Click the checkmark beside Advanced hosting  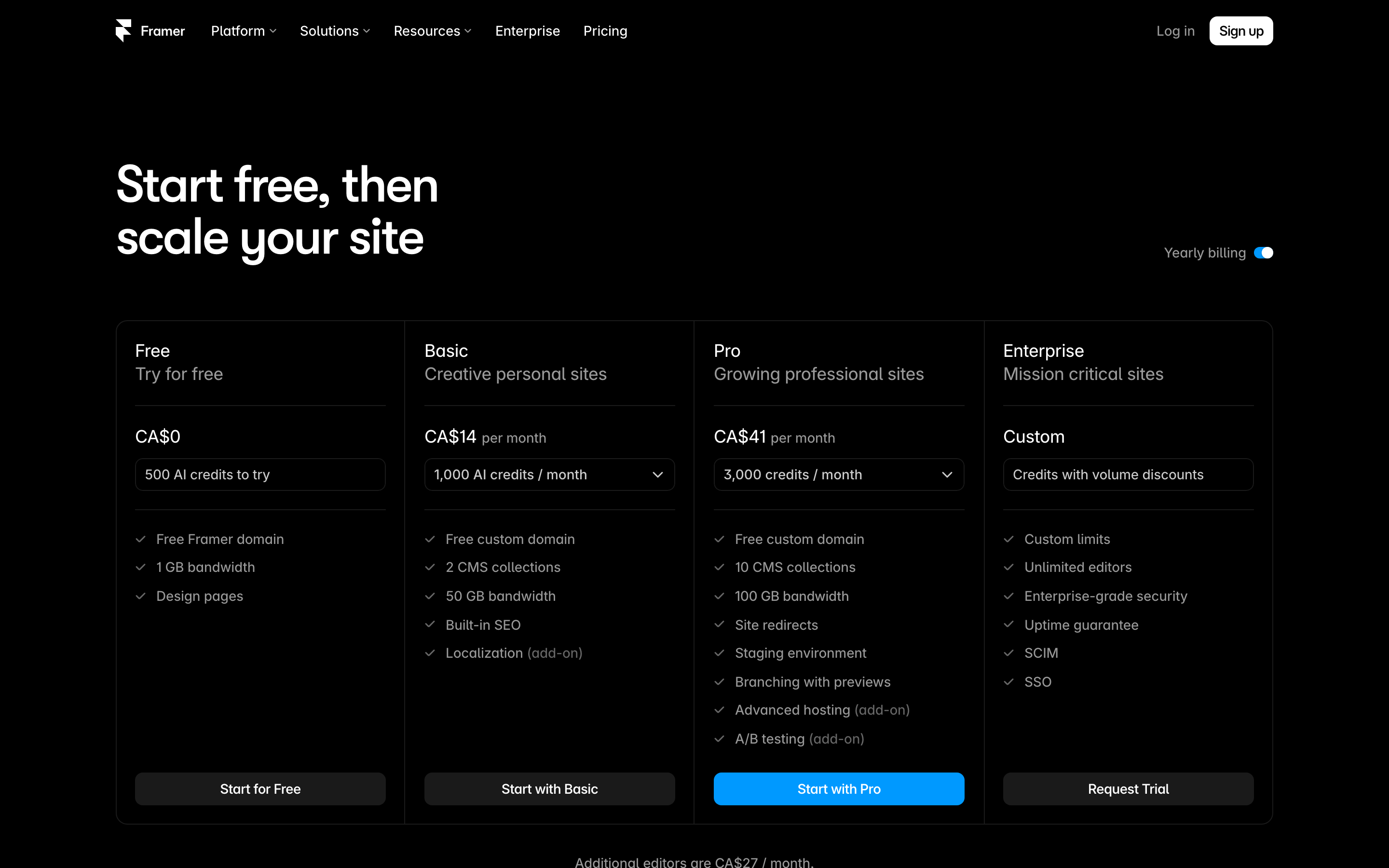pyautogui.click(x=719, y=710)
